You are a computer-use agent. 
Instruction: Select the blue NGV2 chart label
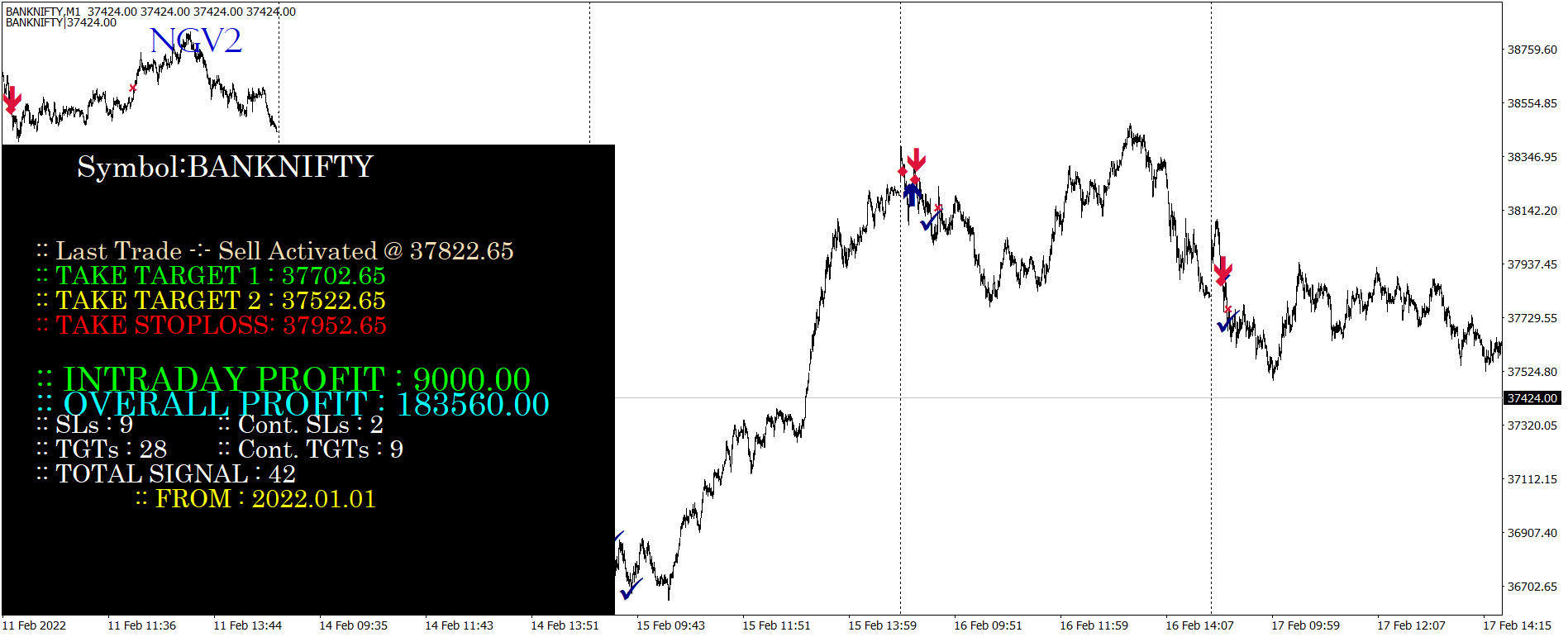click(196, 40)
